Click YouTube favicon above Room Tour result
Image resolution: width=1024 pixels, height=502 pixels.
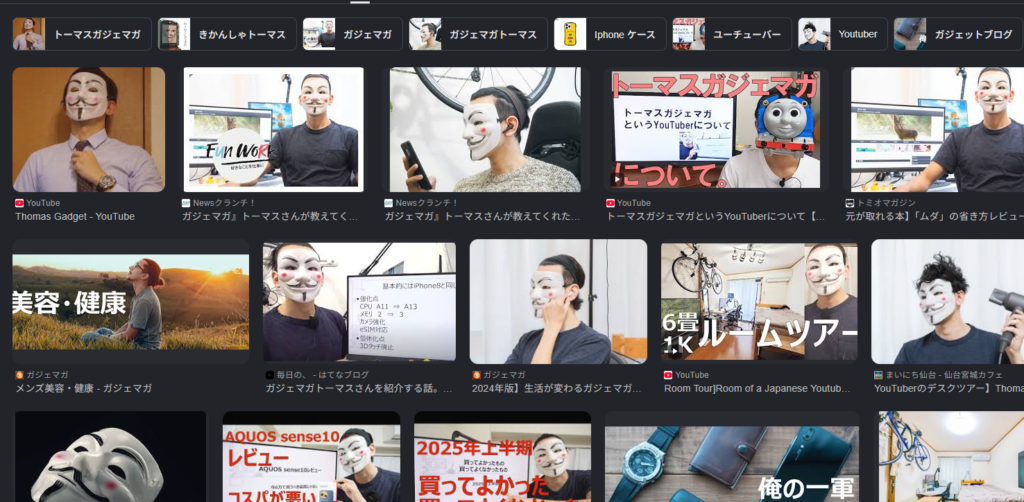(x=667, y=375)
